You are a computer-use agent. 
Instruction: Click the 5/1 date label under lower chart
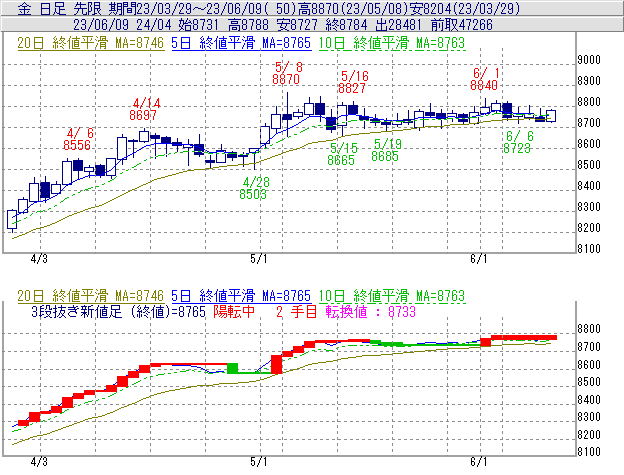259,461
